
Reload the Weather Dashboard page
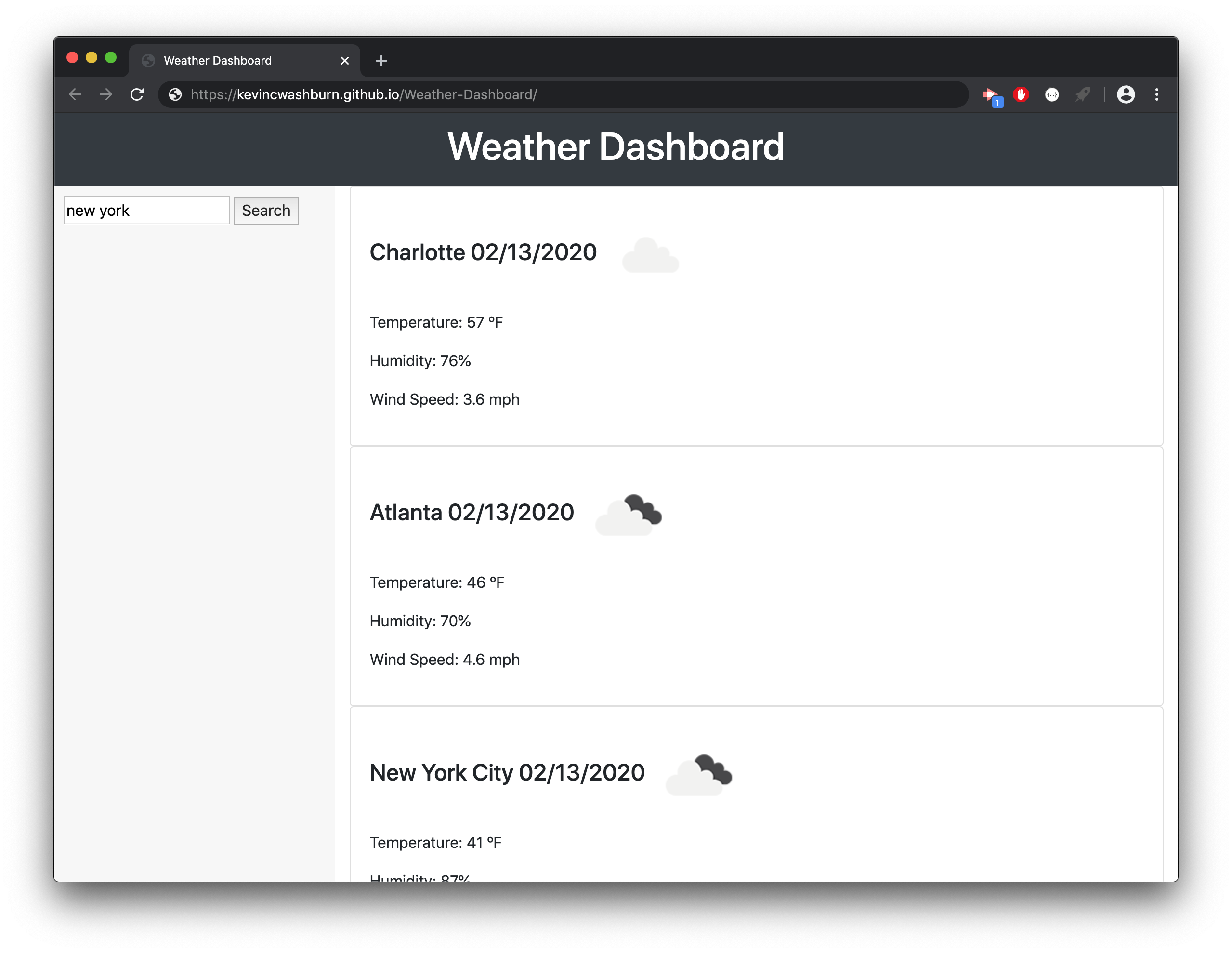pos(137,94)
